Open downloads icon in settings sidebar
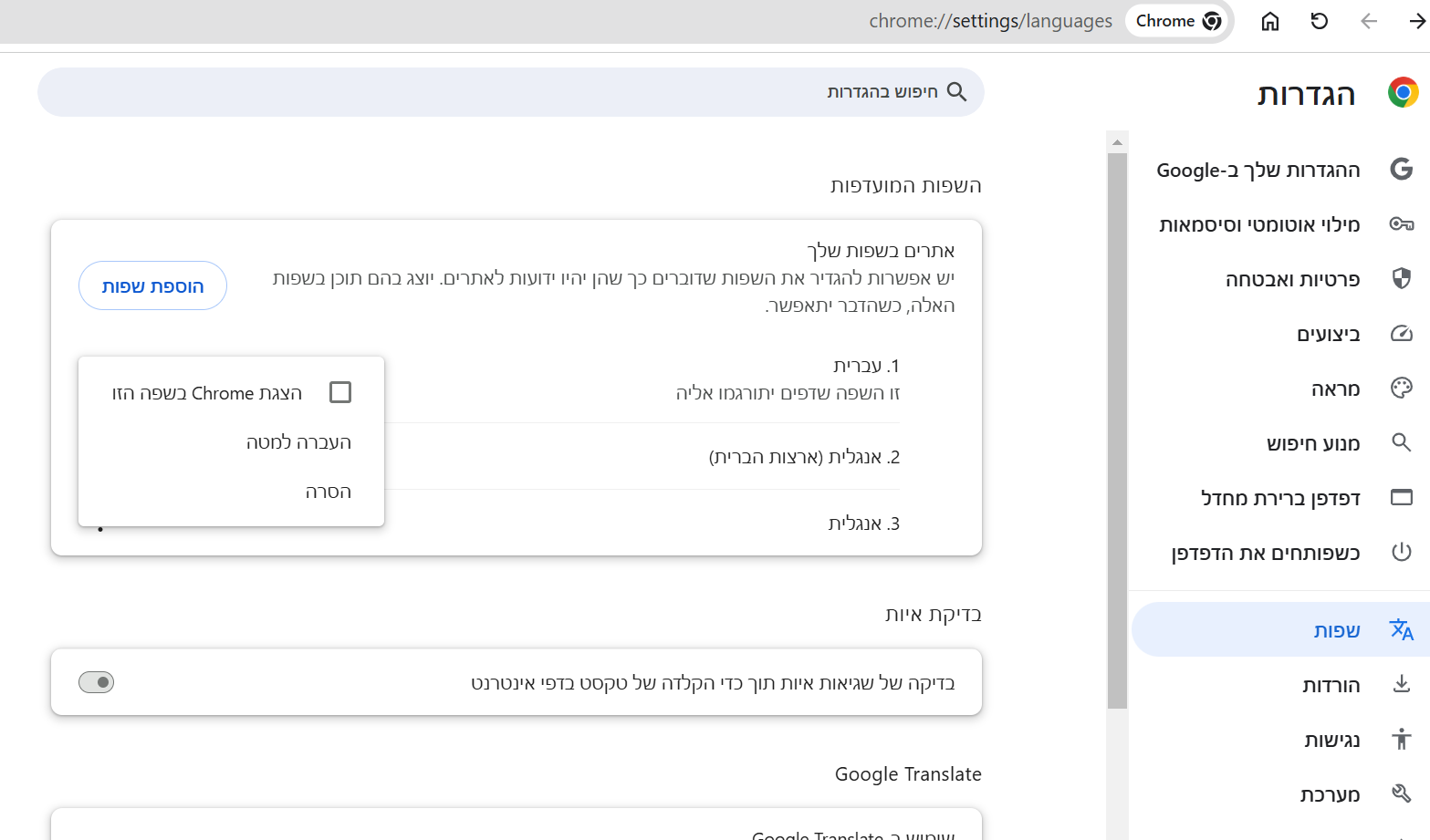 click(x=1401, y=685)
